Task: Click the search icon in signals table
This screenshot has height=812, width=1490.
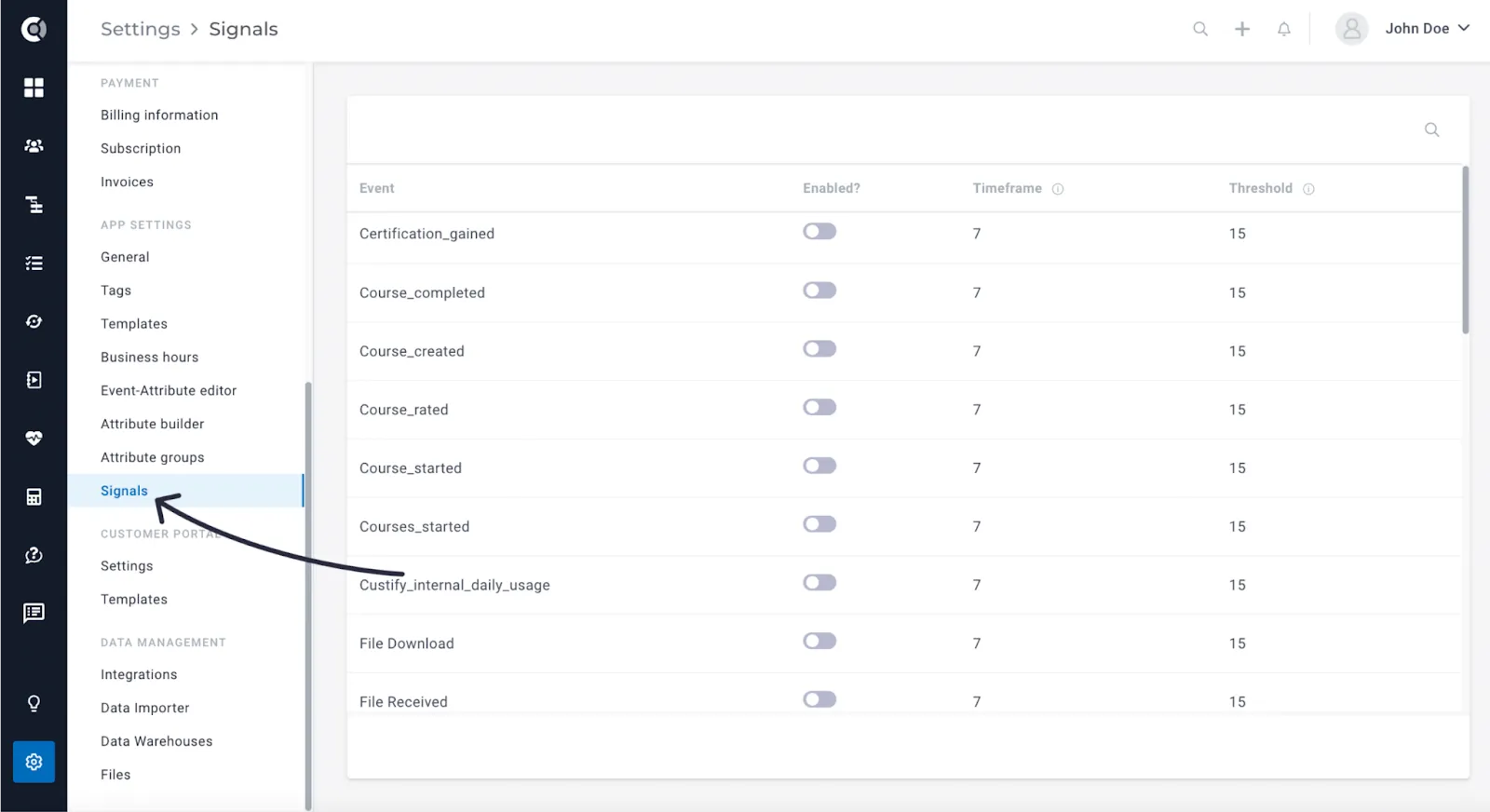Action: pyautogui.click(x=1432, y=129)
